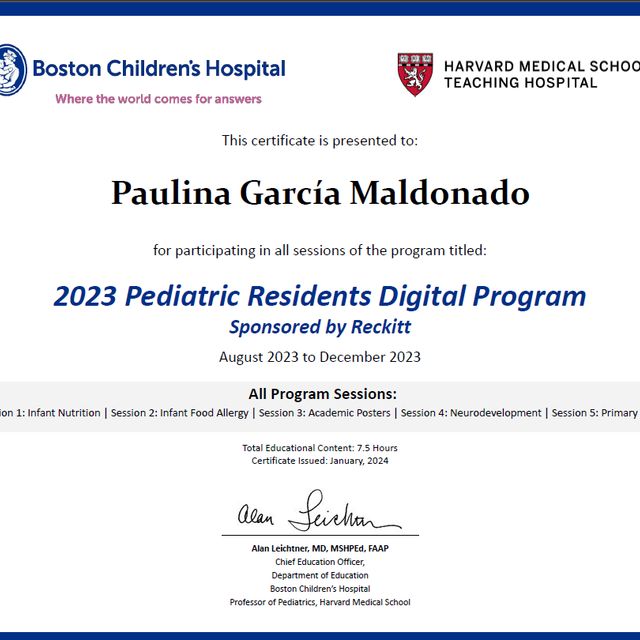This screenshot has width=640, height=640.
Task: Click the 'All Program Sessions:' heading
Action: (x=322, y=394)
